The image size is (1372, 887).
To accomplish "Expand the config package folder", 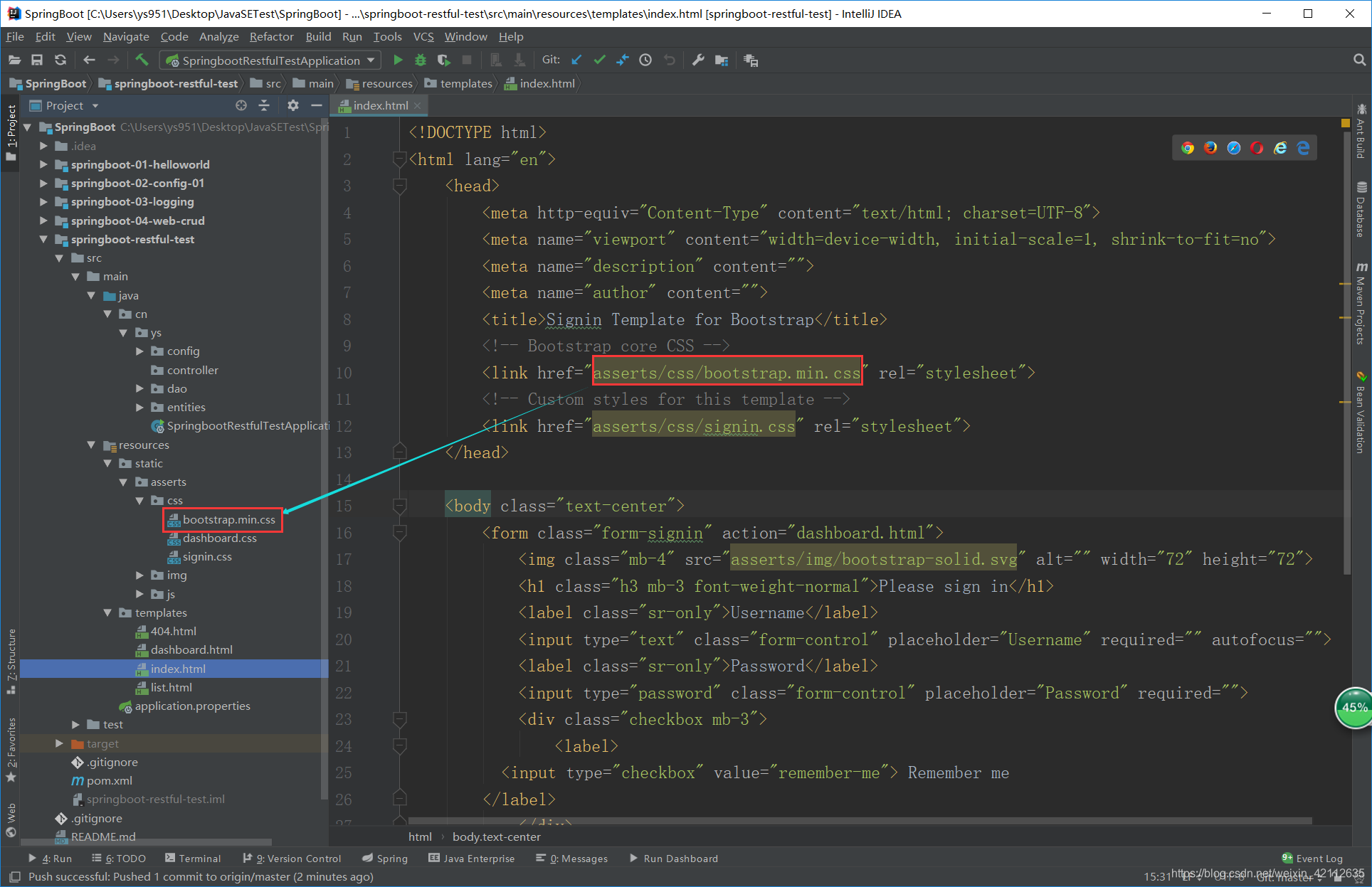I will (x=140, y=351).
